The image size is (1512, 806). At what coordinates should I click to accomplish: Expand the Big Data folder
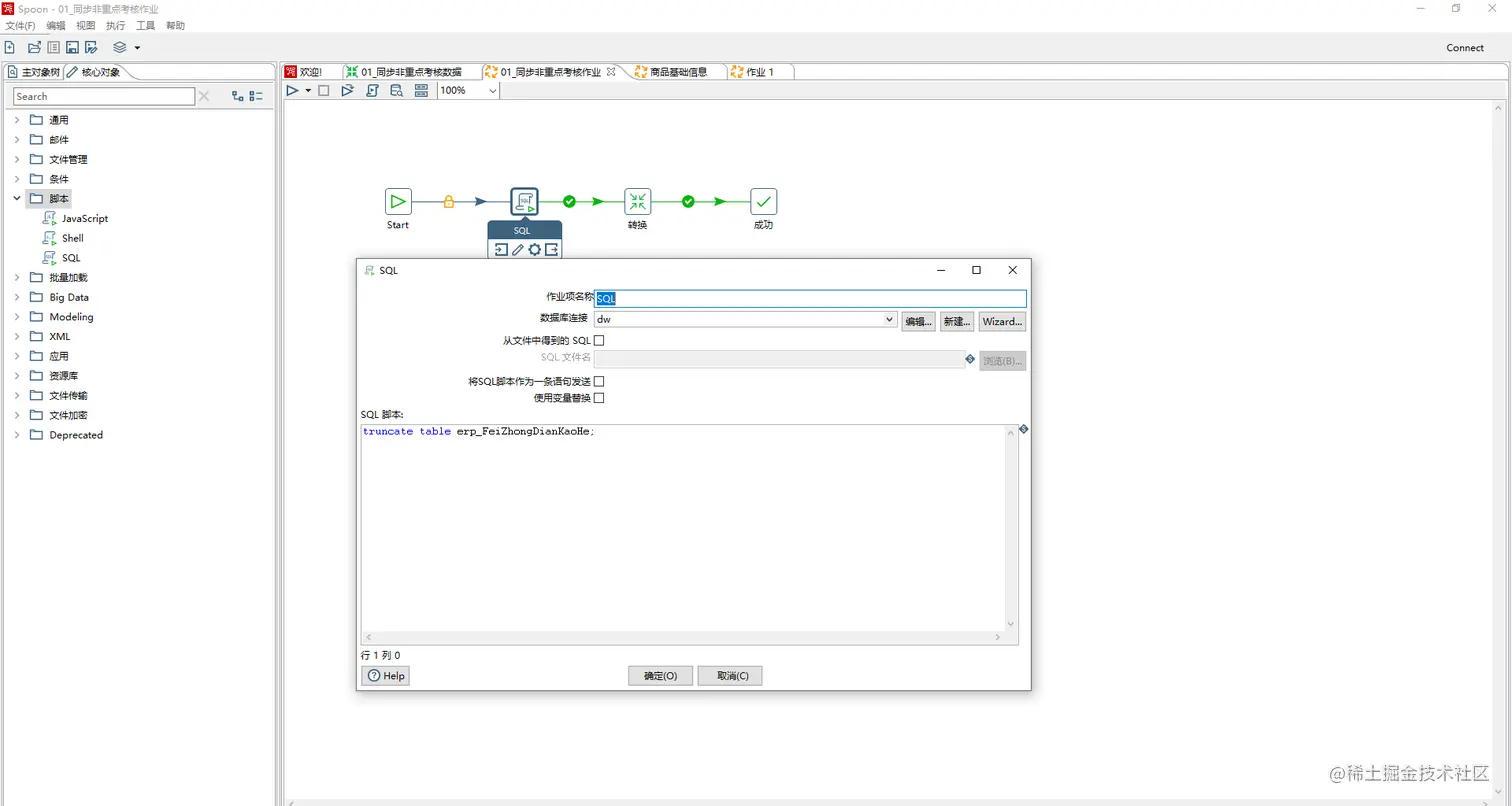tap(17, 297)
